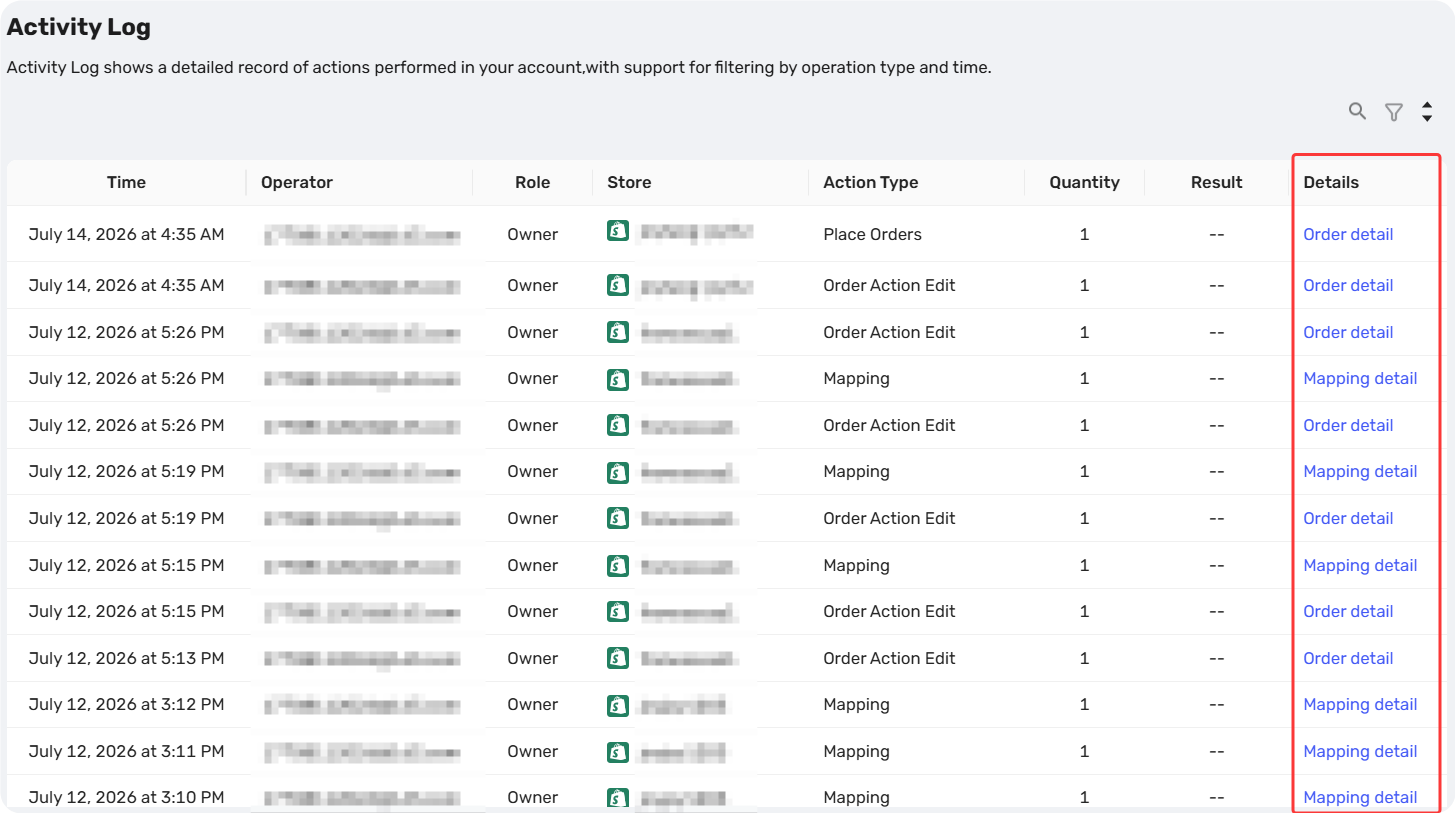This screenshot has height=813, width=1455.
Task: Open Order detail for the Place Orders row
Action: pyautogui.click(x=1348, y=234)
